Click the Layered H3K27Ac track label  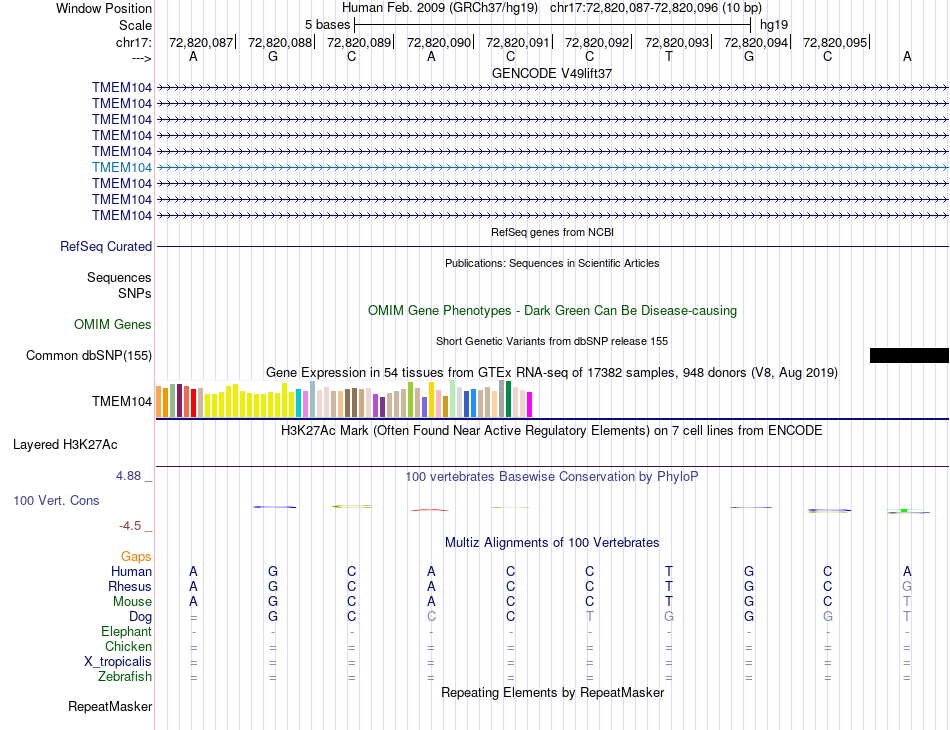(x=65, y=445)
